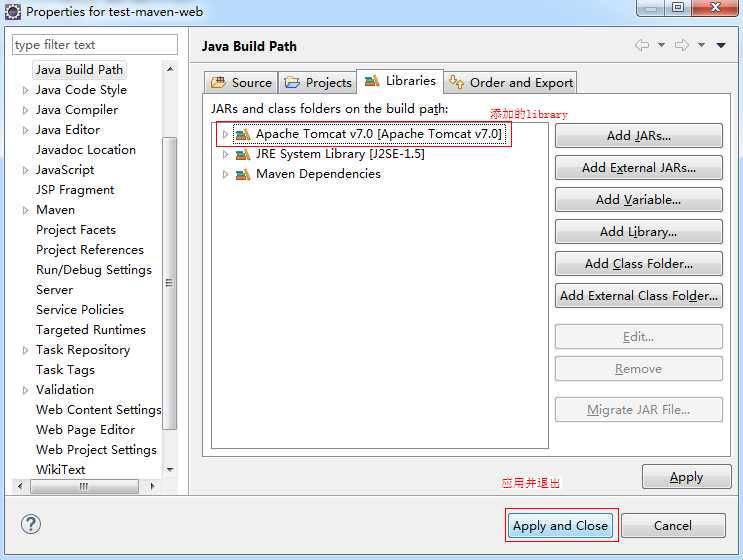Viewport: 743px width, 560px height.
Task: Expand the Java Editor node
Action: coord(25,130)
